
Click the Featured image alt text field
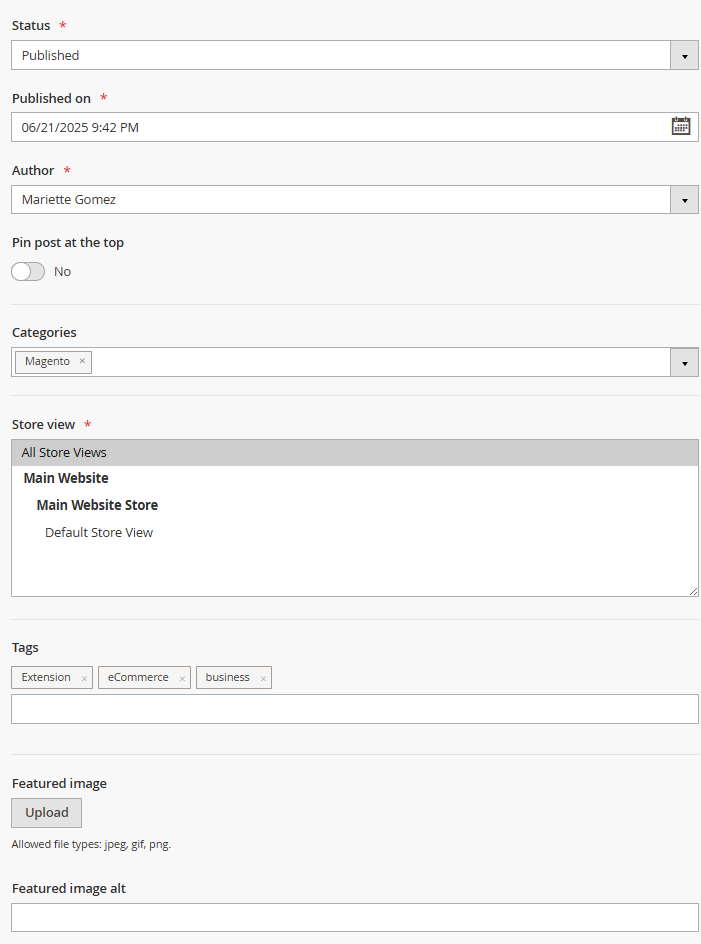click(x=354, y=917)
